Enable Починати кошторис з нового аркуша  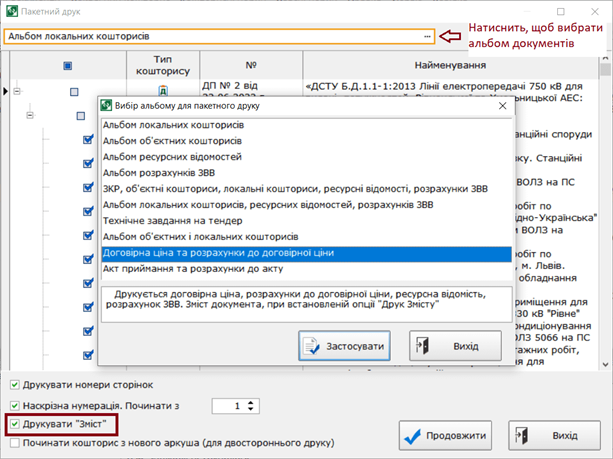[x=14, y=442]
